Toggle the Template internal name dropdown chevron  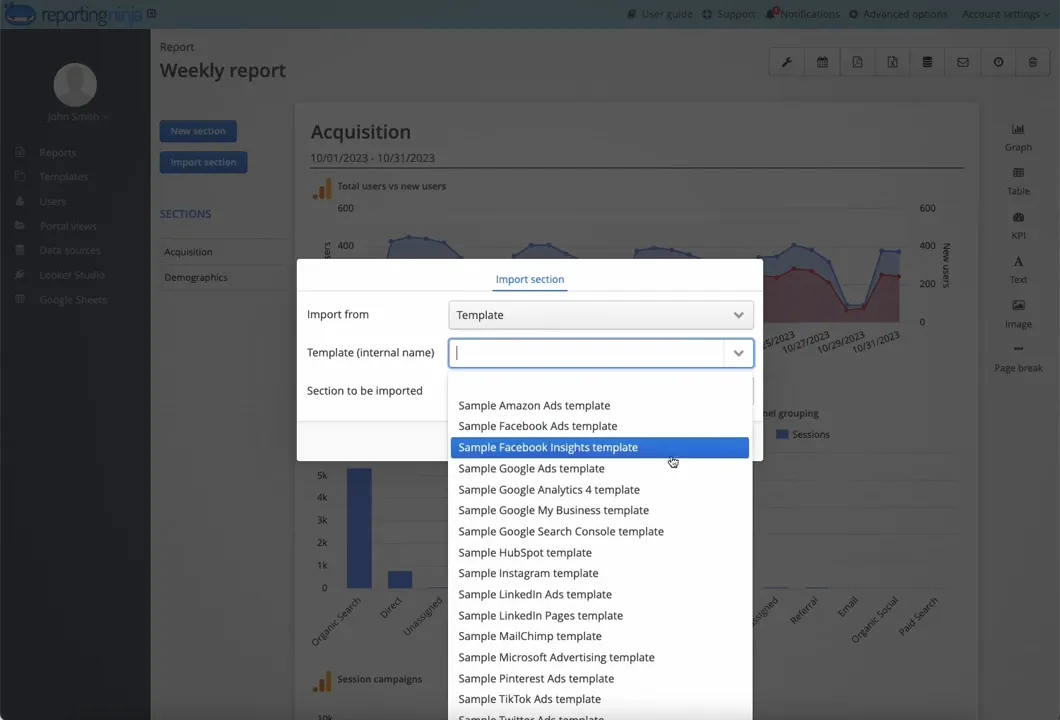738,354
